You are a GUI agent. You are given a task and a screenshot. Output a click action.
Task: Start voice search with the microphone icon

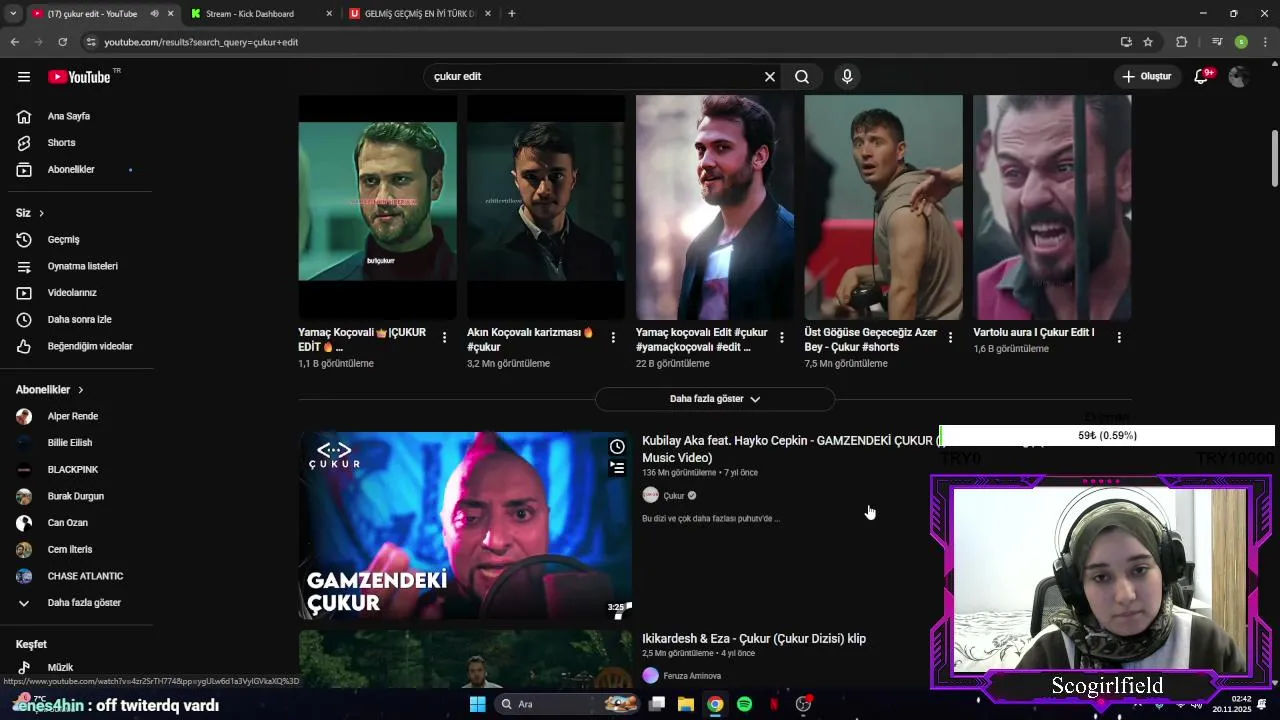tap(847, 77)
